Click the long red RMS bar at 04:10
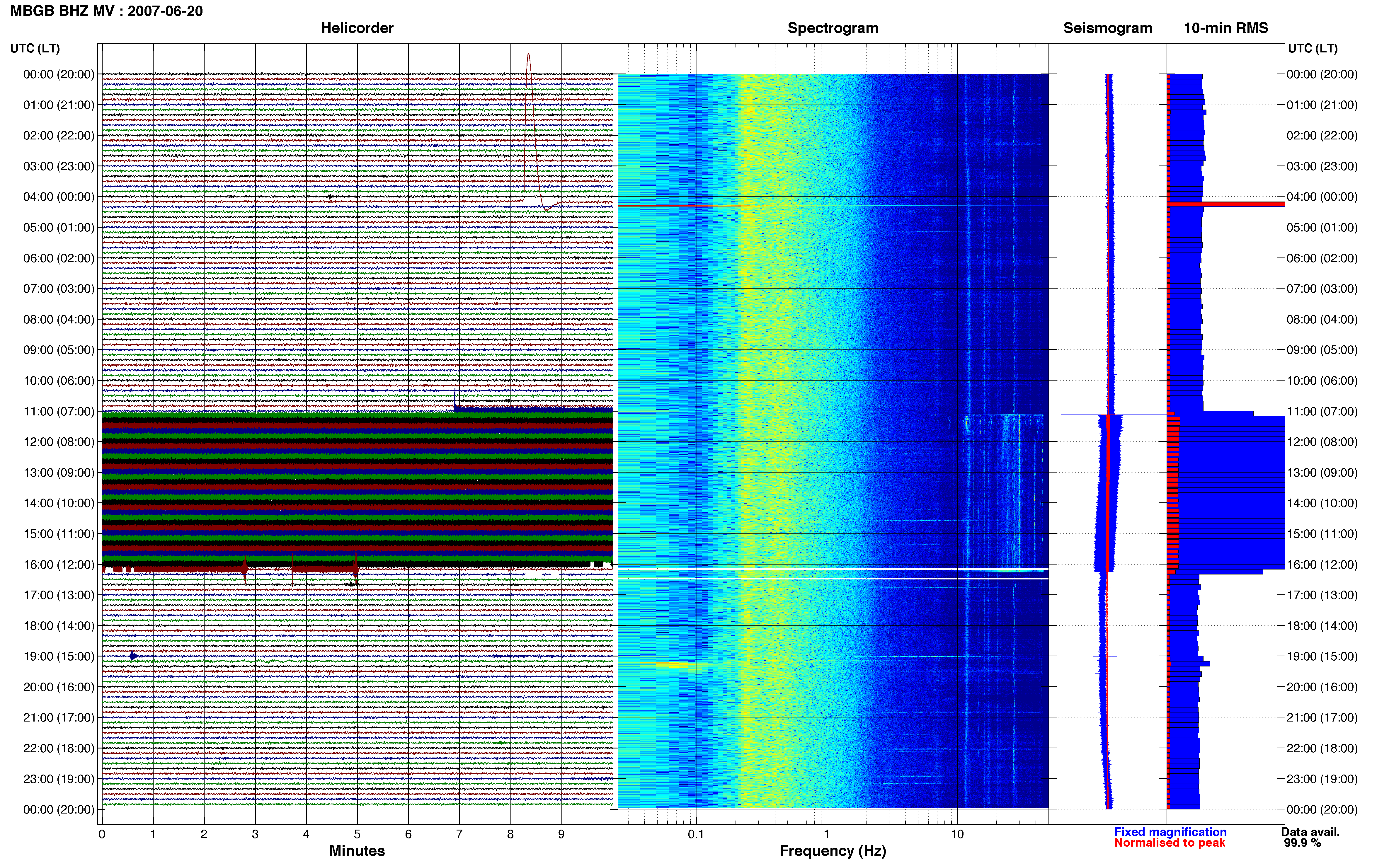1389x868 pixels. click(1226, 204)
